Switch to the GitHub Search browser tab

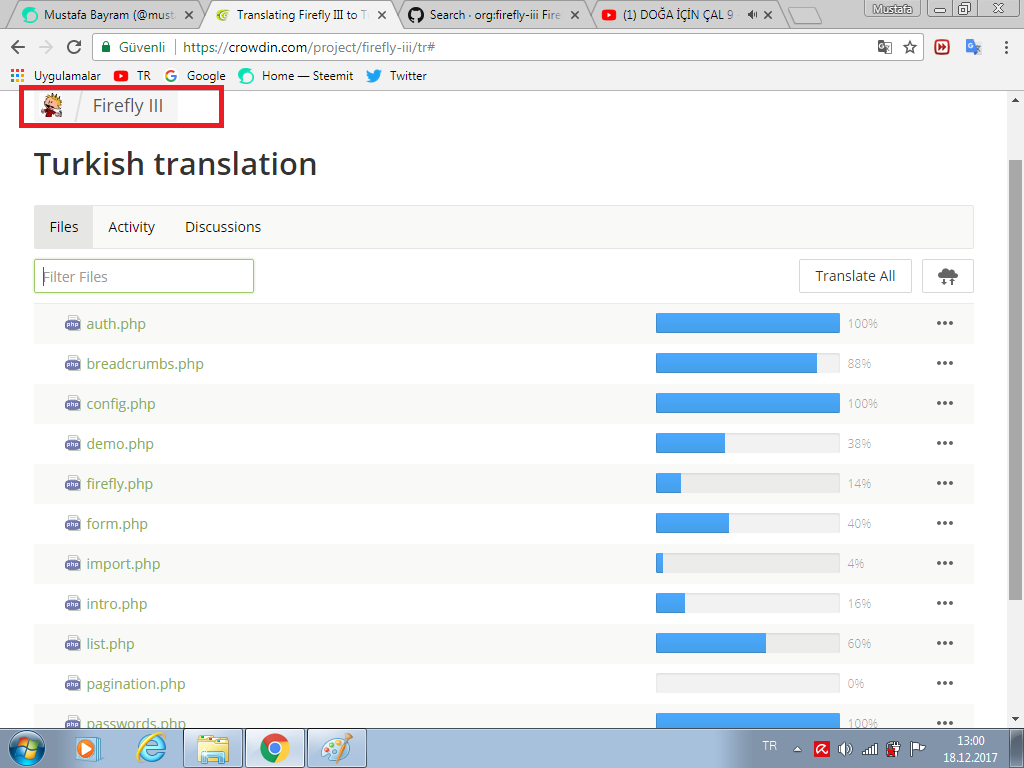[495, 14]
